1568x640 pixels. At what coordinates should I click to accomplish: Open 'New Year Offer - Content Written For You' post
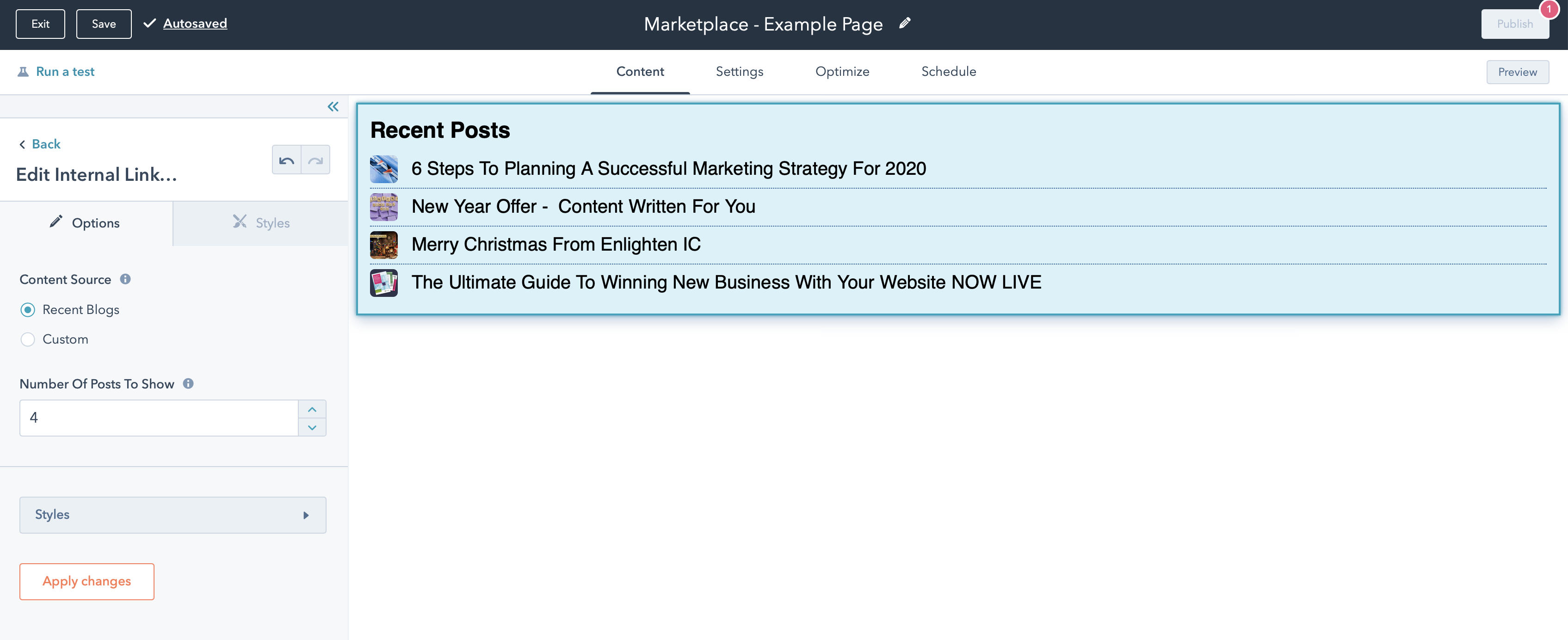(x=583, y=206)
